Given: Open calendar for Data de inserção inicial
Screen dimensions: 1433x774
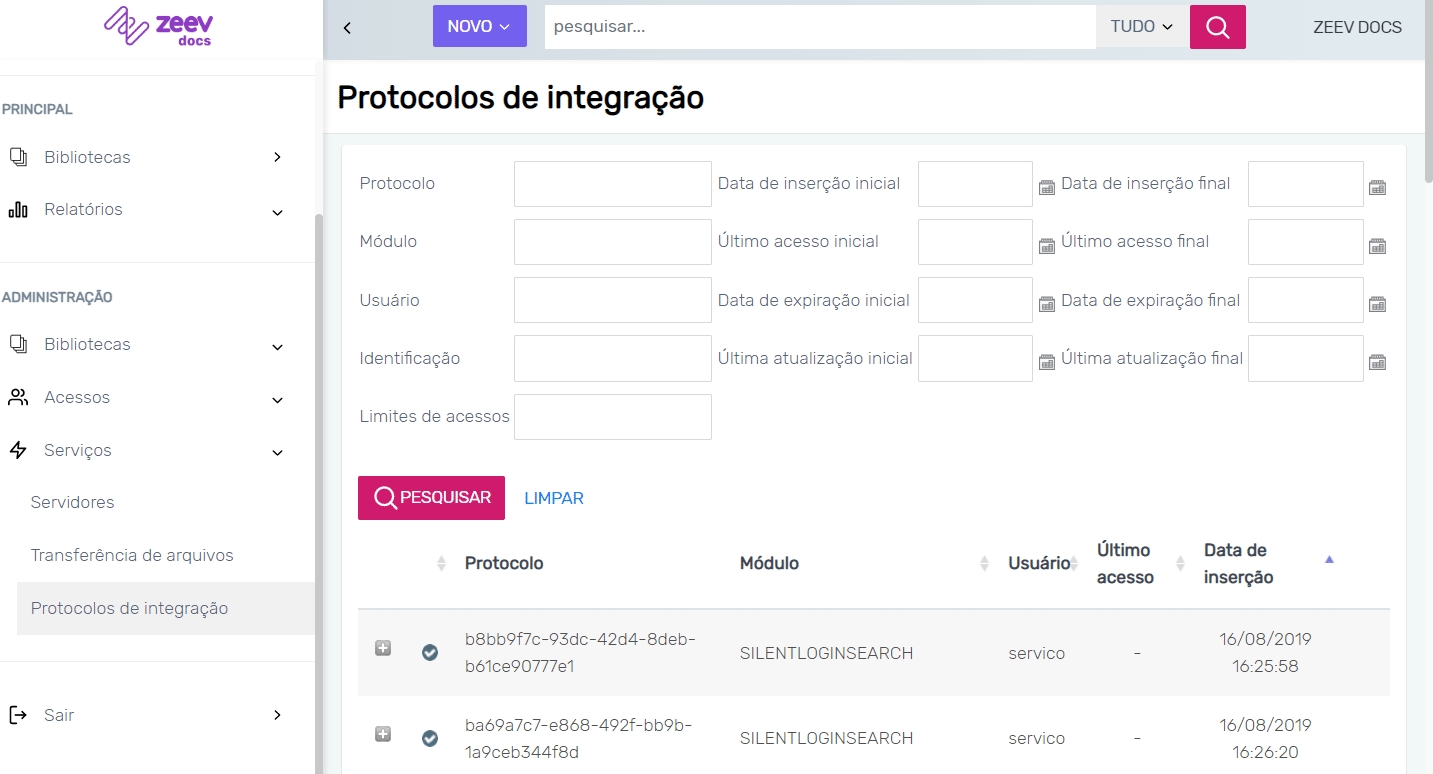Looking at the screenshot, I should (1047, 187).
